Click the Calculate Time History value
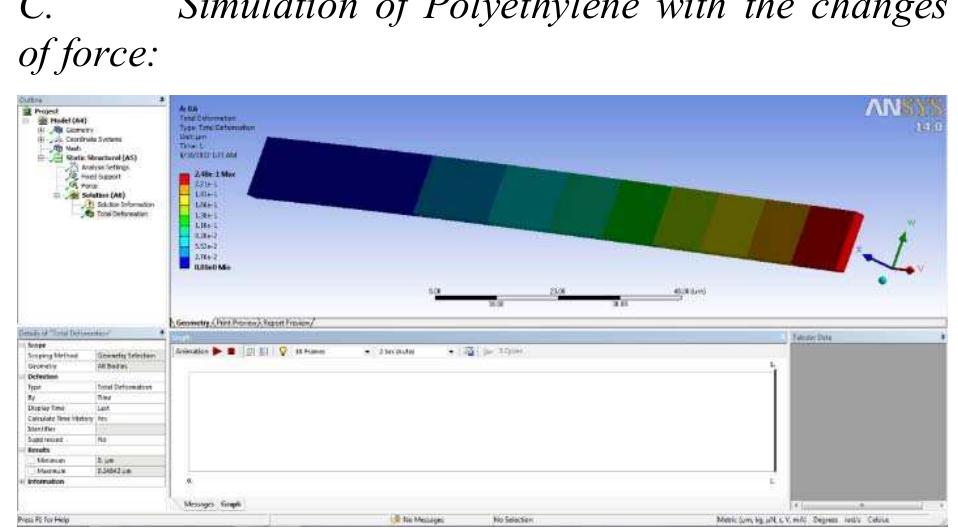Image resolution: width=958 pixels, height=528 pixels. (x=130, y=419)
